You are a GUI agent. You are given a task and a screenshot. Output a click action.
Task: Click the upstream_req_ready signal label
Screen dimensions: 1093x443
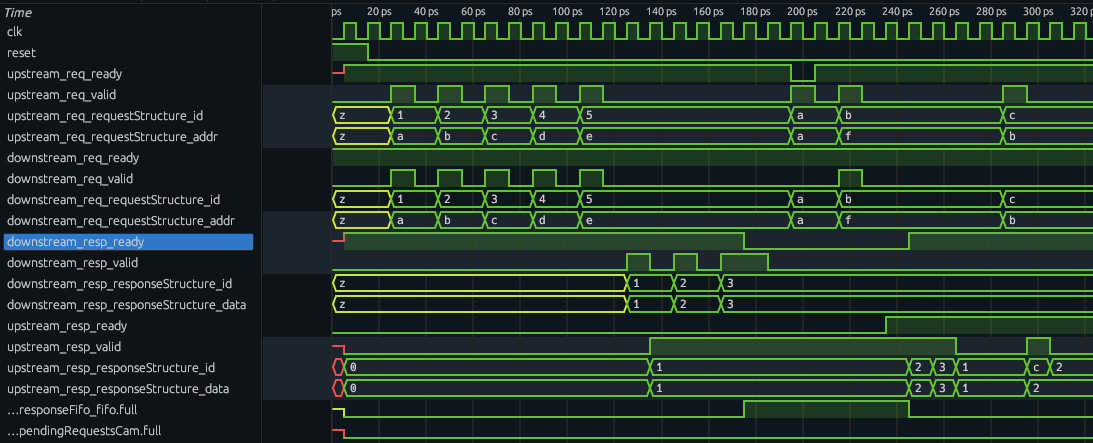tap(64, 74)
